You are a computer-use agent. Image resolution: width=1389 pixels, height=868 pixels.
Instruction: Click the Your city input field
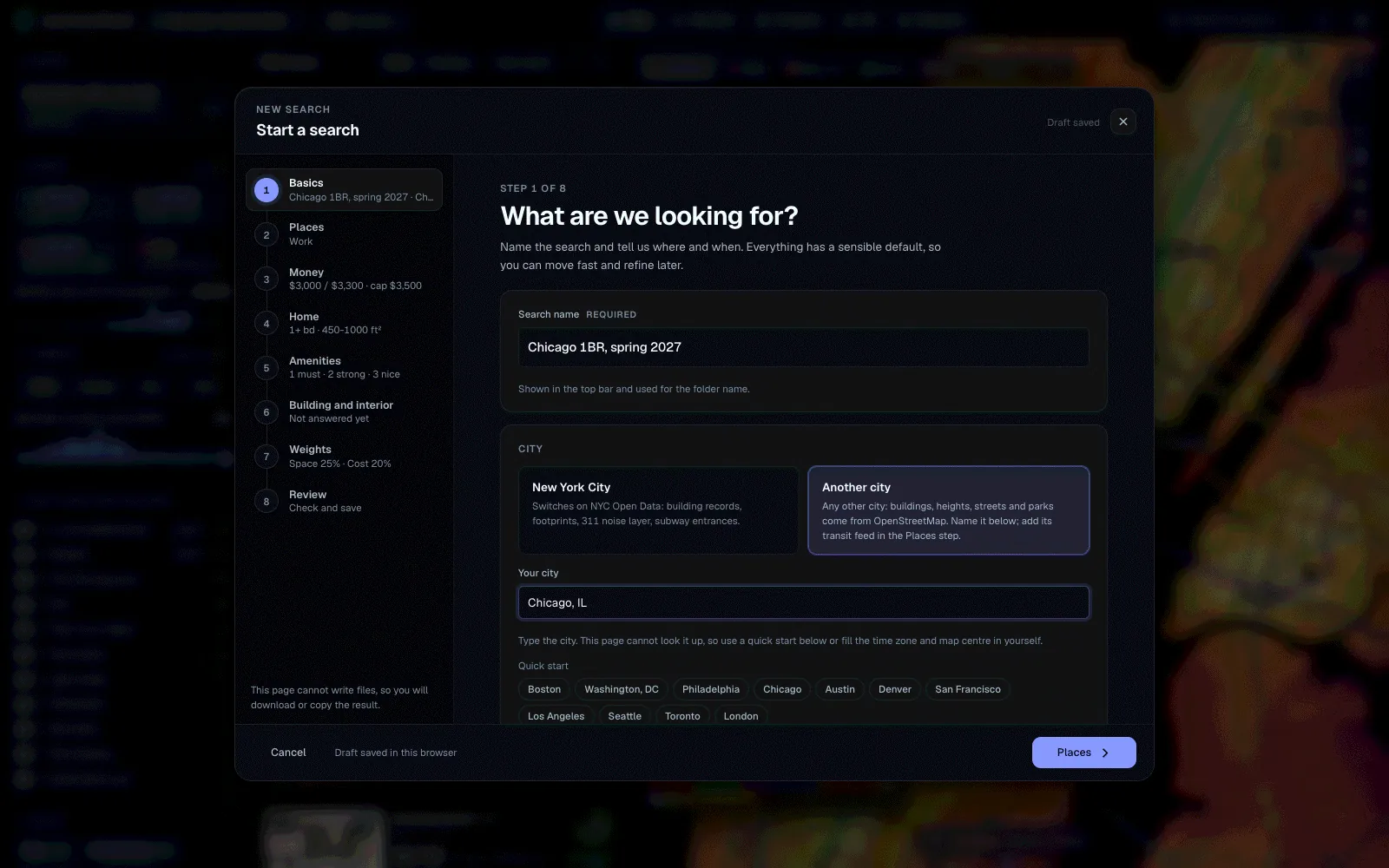804,602
